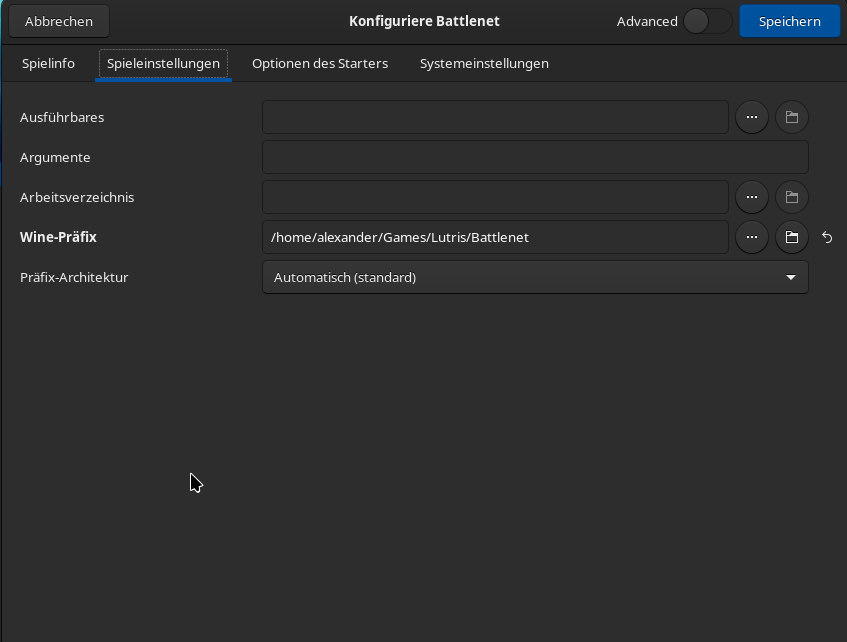Reset Wine-Präfix with the undo arrow
Screen dimensions: 847x642
coord(827,237)
